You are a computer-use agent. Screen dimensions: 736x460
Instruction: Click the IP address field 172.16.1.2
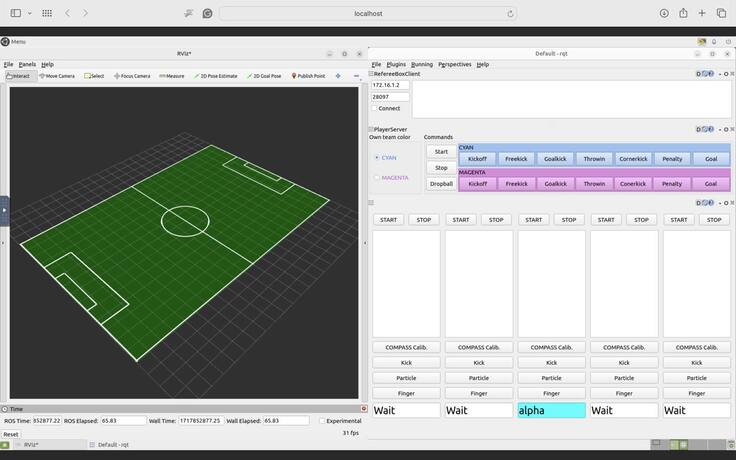(x=390, y=85)
